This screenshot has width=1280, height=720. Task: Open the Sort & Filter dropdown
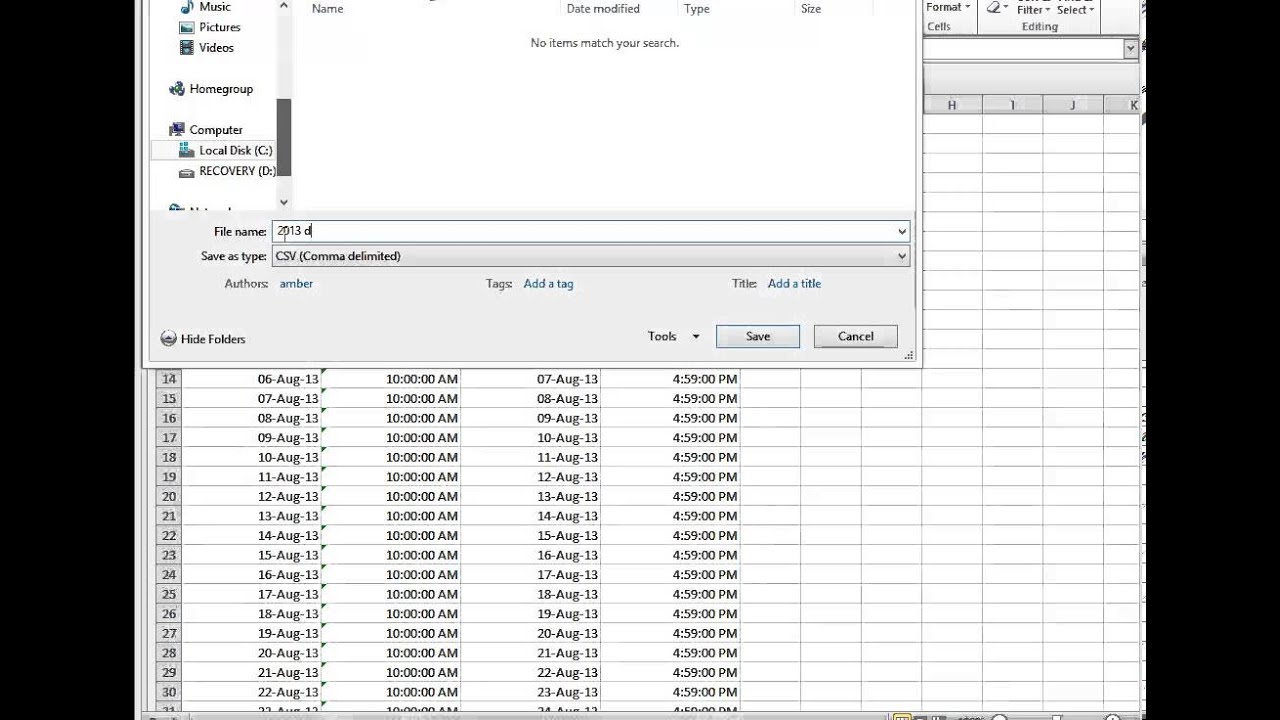coord(1035,9)
